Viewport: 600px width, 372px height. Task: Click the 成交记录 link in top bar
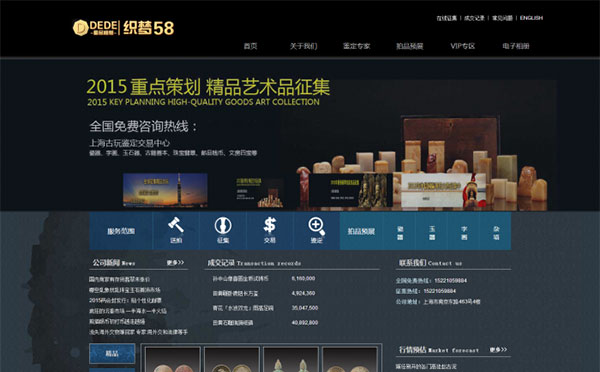[x=474, y=18]
